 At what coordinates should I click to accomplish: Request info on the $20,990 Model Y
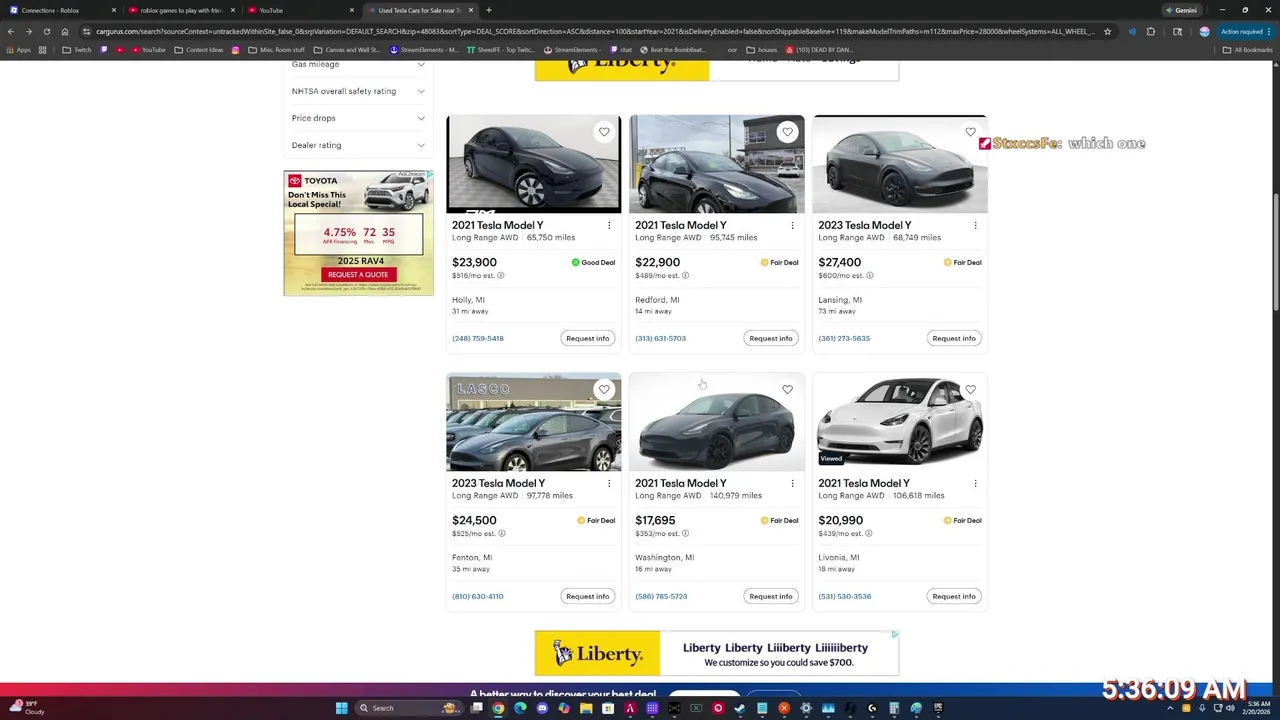953,596
